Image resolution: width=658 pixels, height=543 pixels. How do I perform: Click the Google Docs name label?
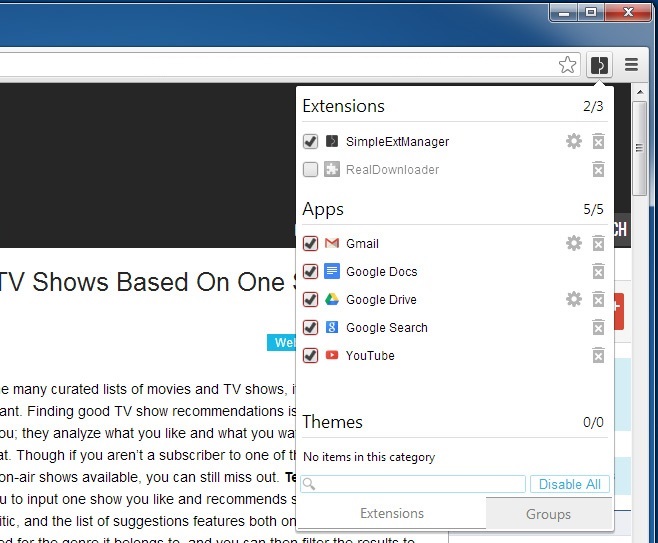pyautogui.click(x=381, y=272)
